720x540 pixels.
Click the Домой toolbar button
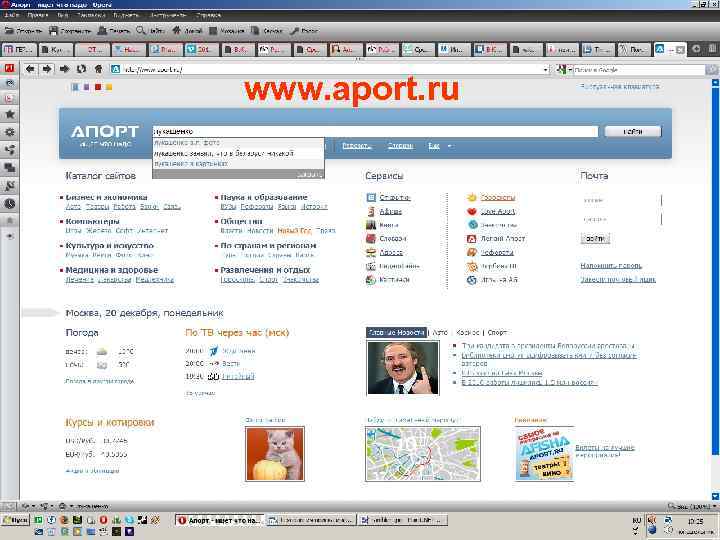187,31
